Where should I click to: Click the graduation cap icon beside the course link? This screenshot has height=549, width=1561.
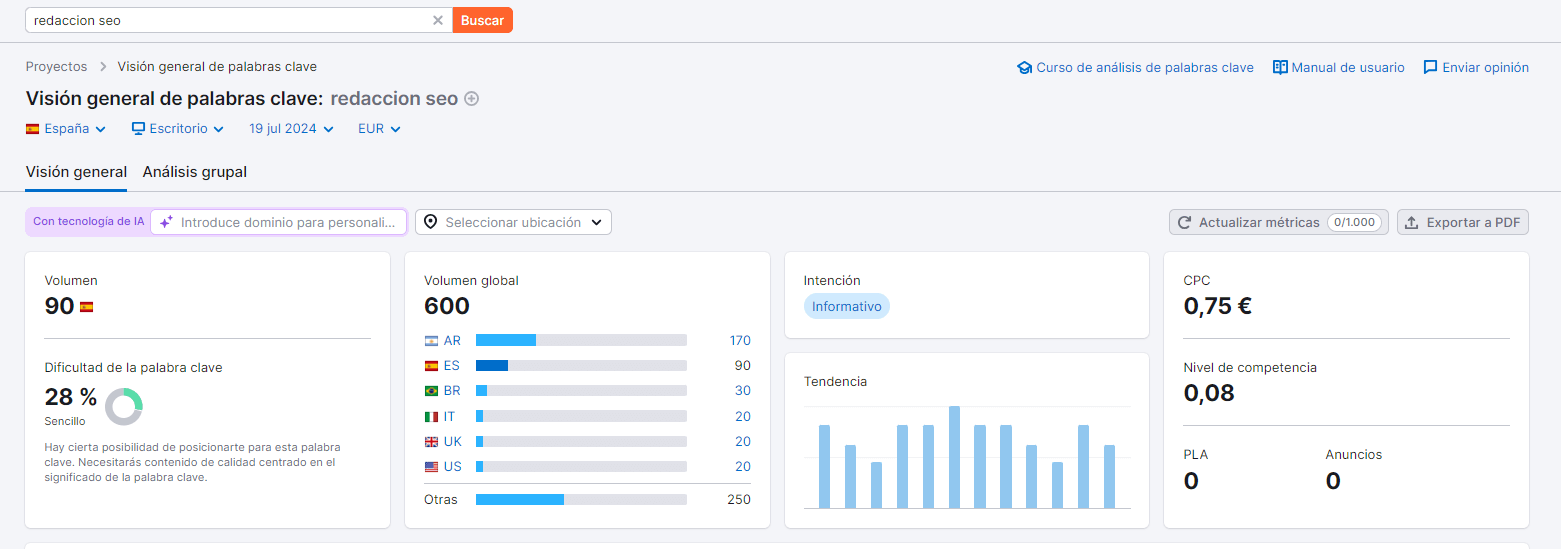click(1024, 68)
